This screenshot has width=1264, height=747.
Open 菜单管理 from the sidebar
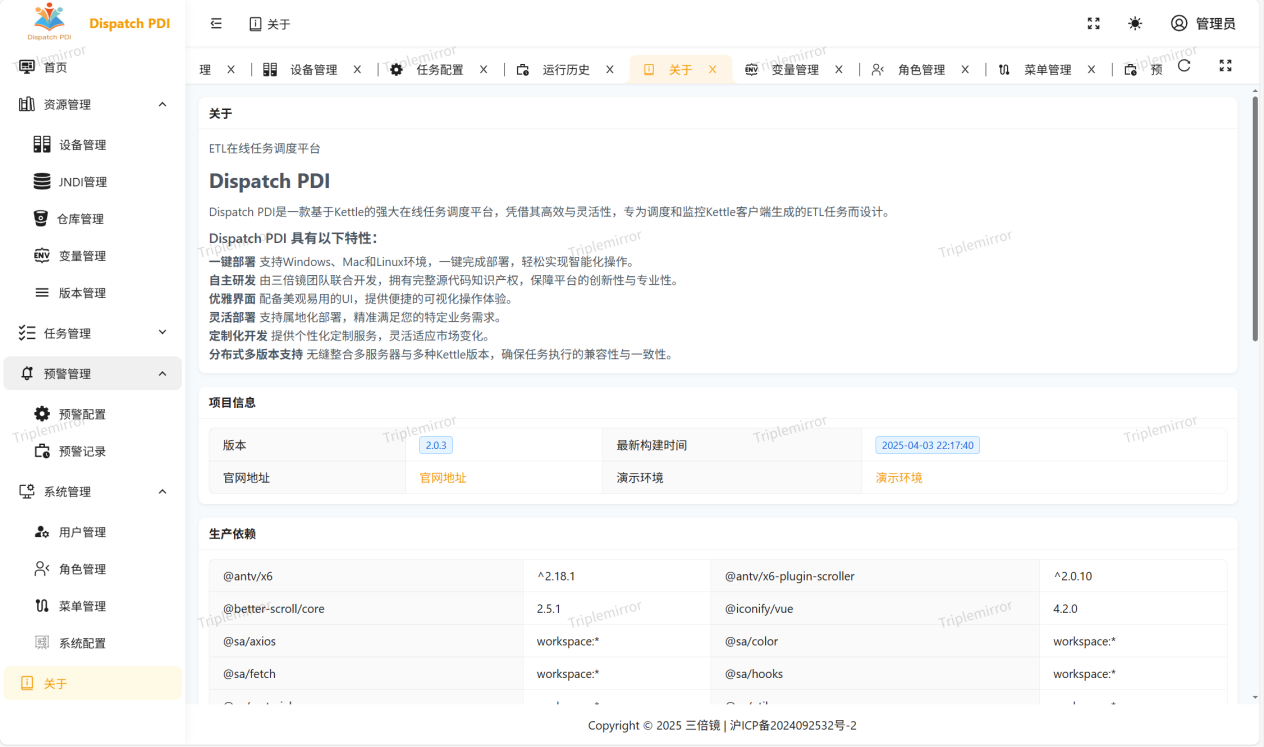tap(93, 606)
